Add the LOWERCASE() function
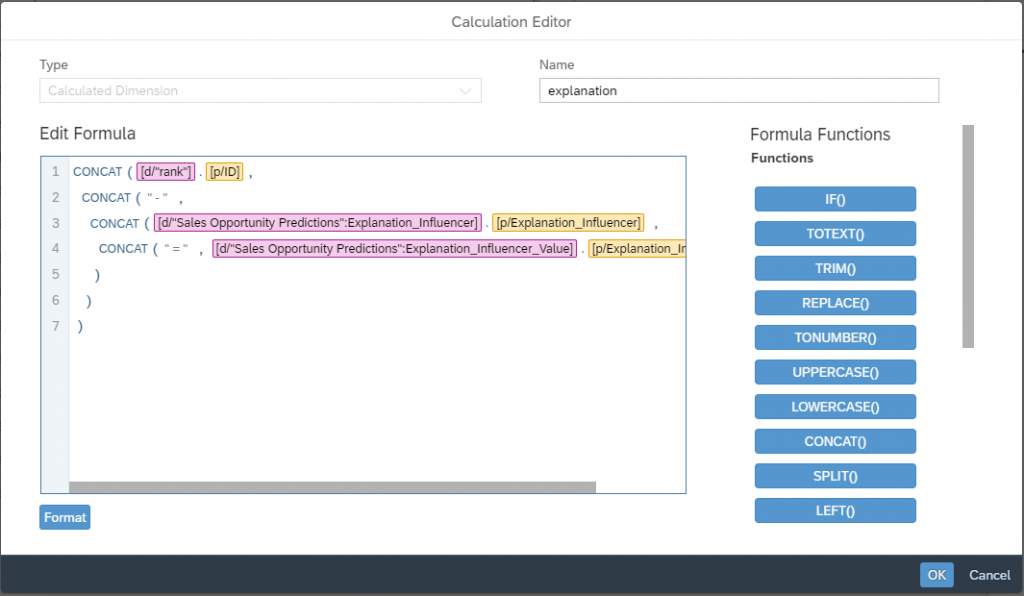The width and height of the screenshot is (1024, 596). [x=835, y=407]
